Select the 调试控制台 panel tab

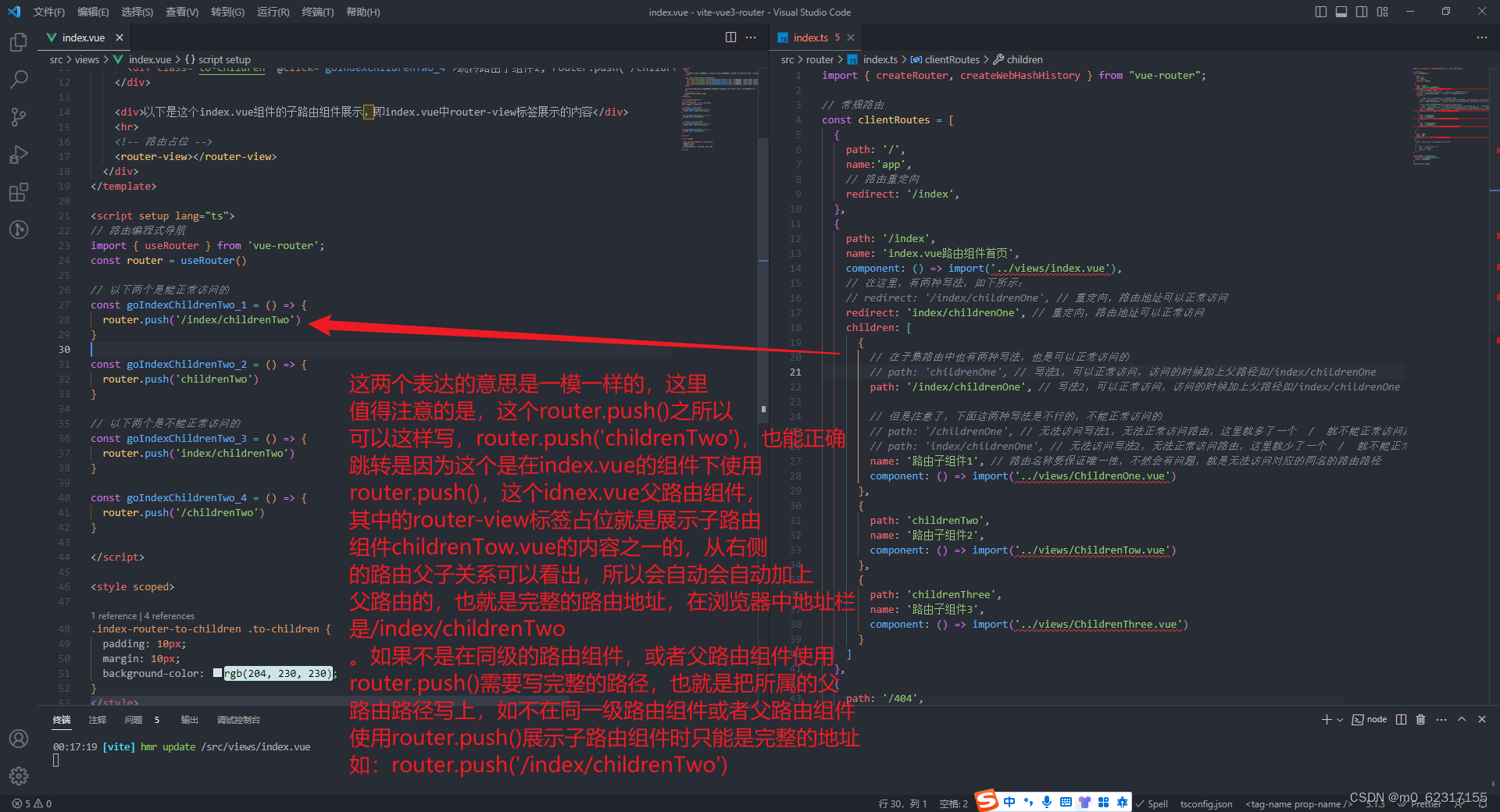[x=238, y=720]
